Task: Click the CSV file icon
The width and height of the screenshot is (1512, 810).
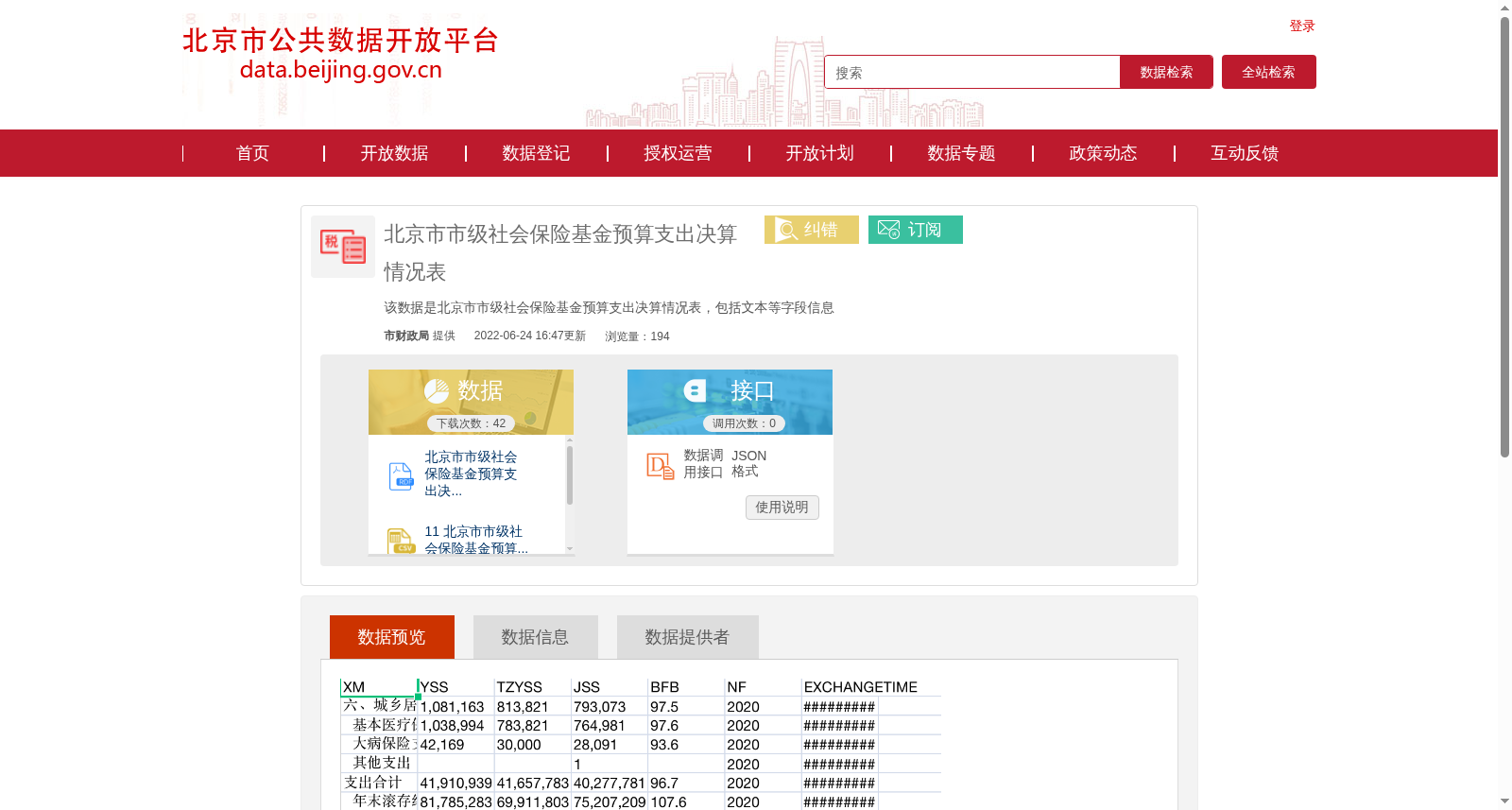Action: tap(401, 541)
